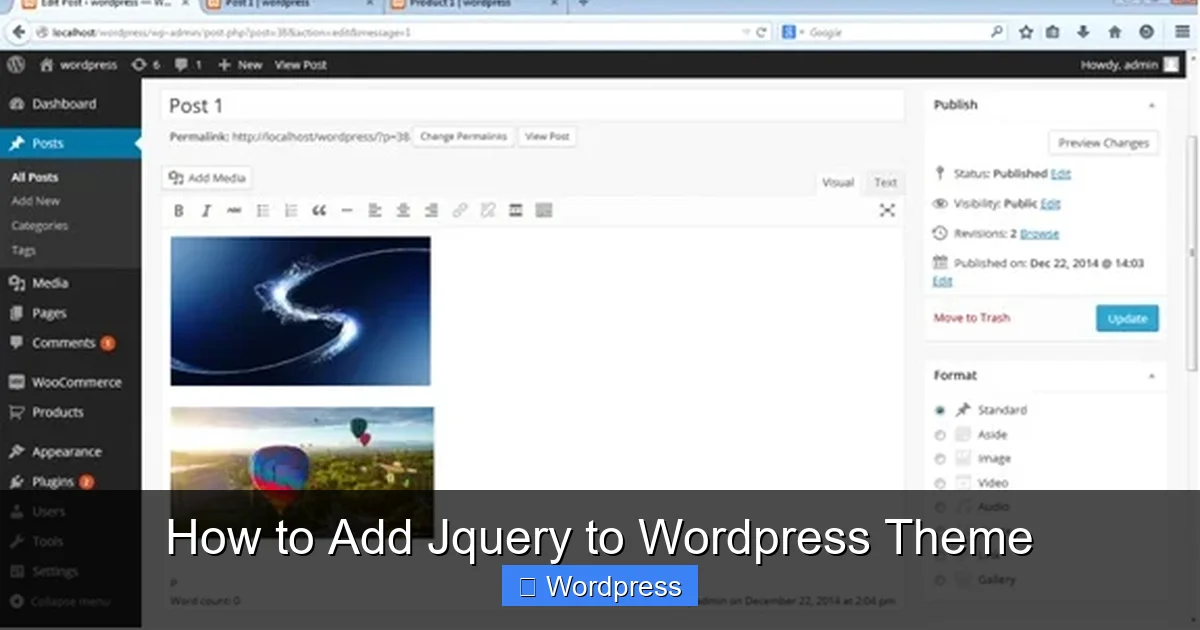1200x630 pixels.
Task: Click the Add Media button
Action: pyautogui.click(x=207, y=178)
